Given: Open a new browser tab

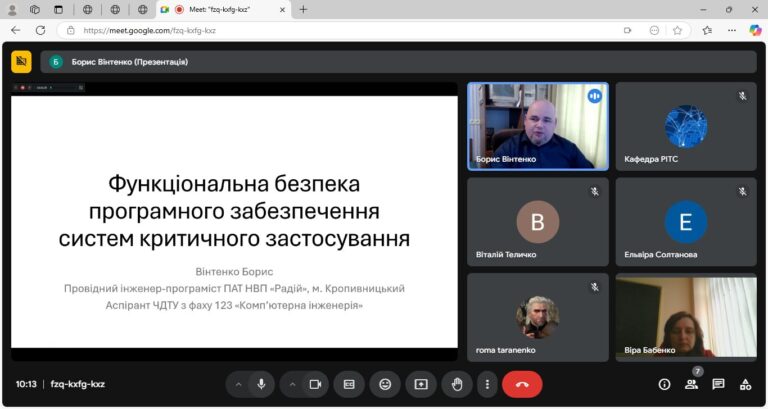Looking at the screenshot, I should pyautogui.click(x=303, y=9).
